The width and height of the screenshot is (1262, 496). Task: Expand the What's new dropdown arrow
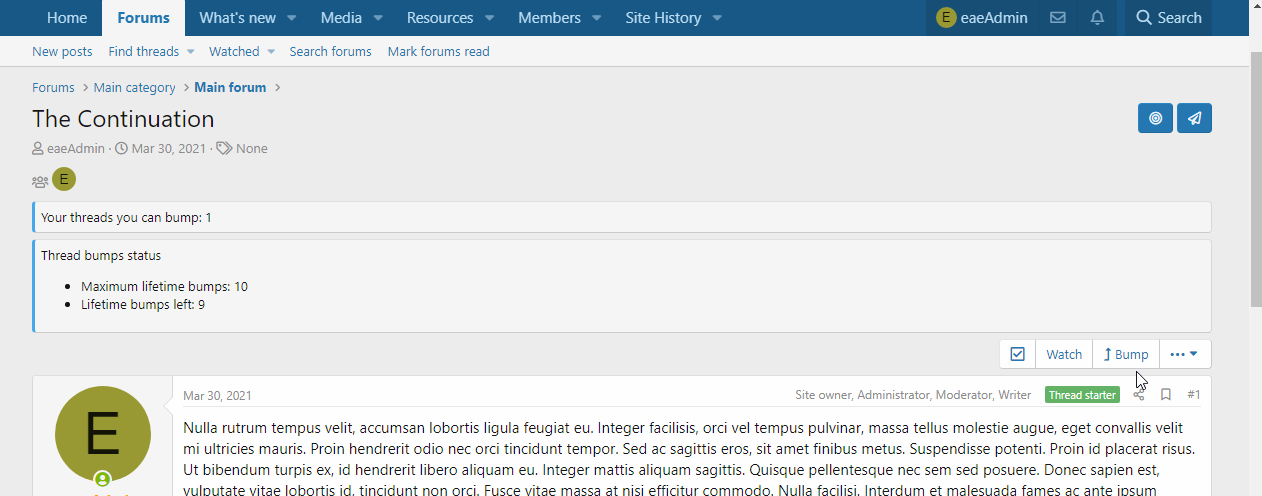click(x=292, y=18)
